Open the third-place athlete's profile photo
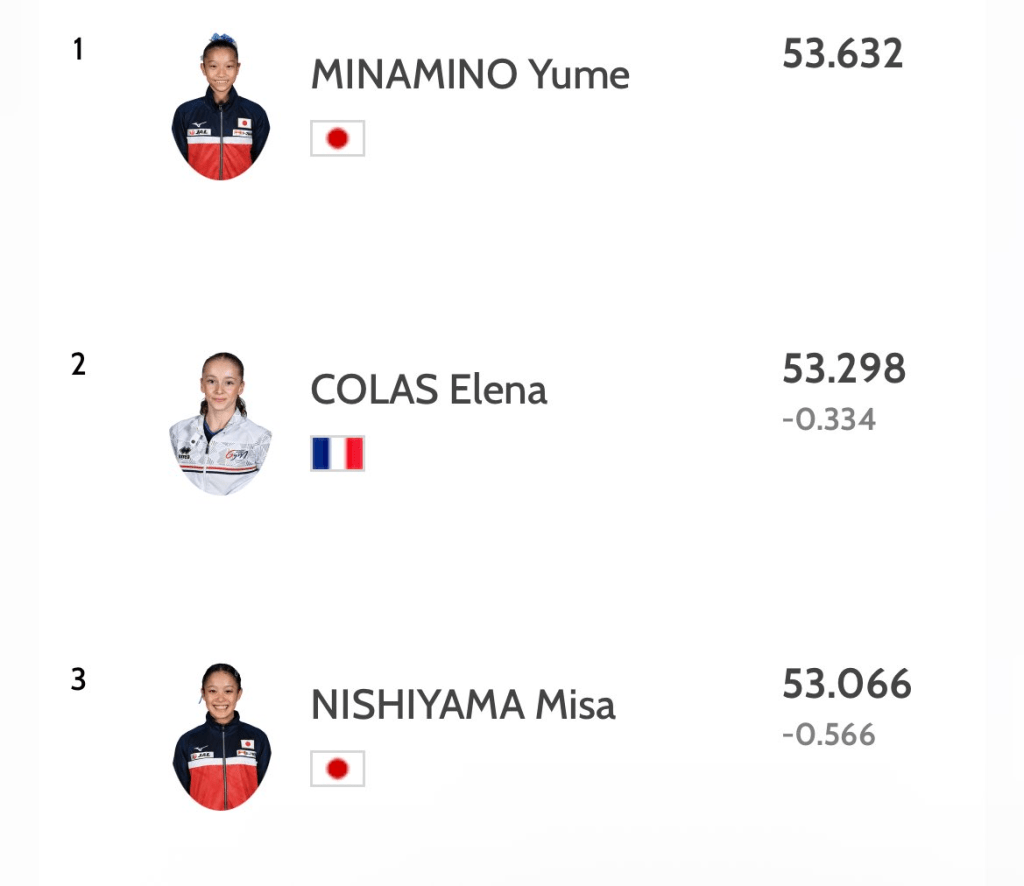1024x886 pixels. click(221, 737)
